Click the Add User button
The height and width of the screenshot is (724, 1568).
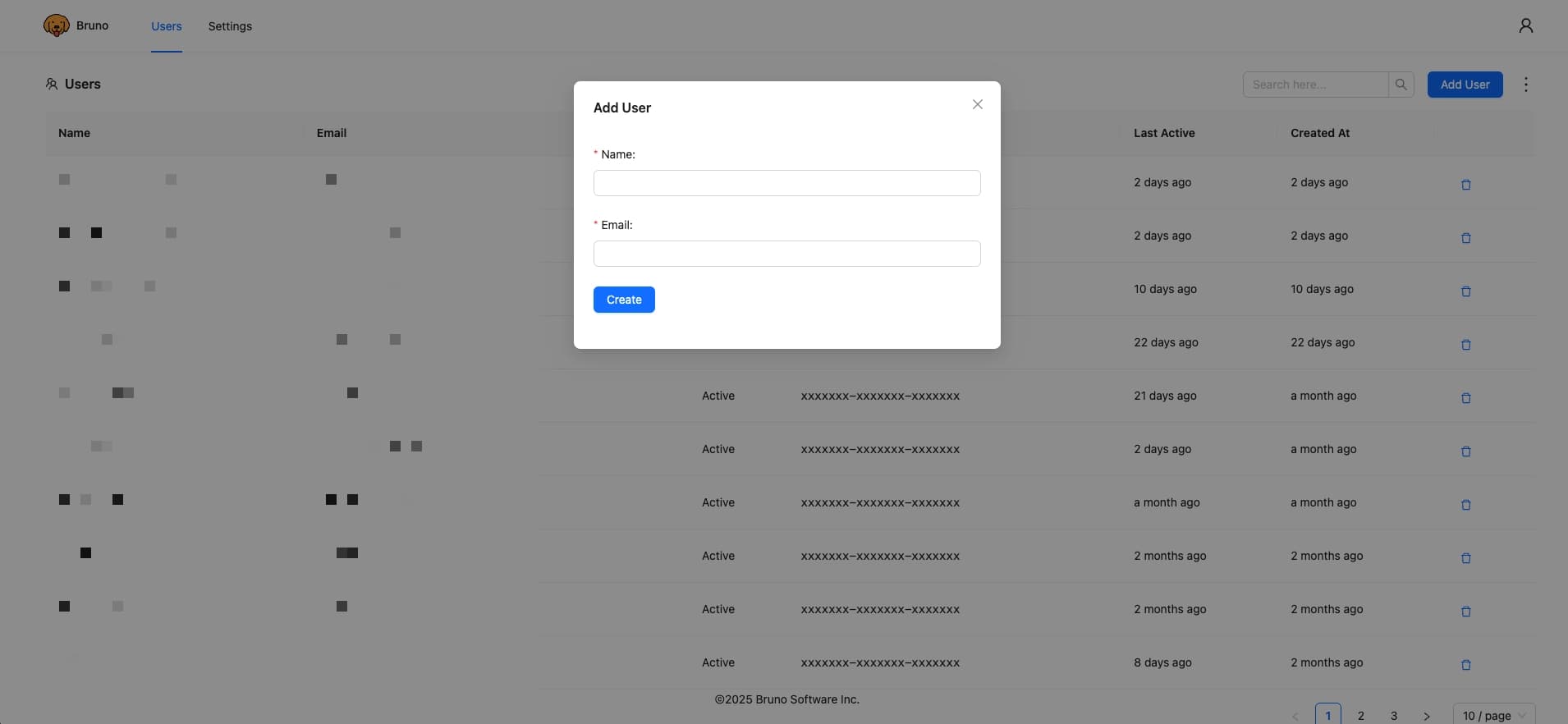(1465, 85)
